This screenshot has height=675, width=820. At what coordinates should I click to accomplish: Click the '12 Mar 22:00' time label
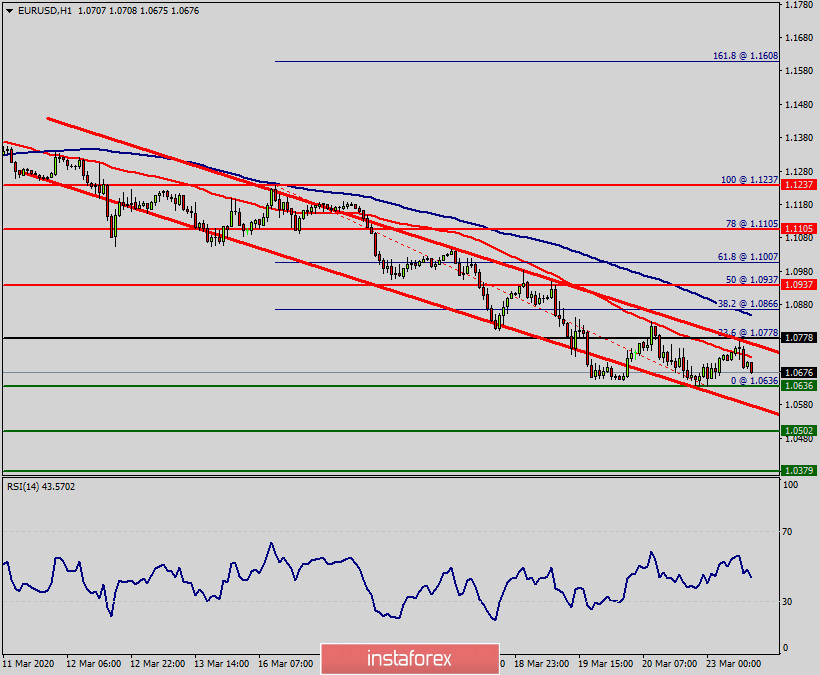(157, 663)
